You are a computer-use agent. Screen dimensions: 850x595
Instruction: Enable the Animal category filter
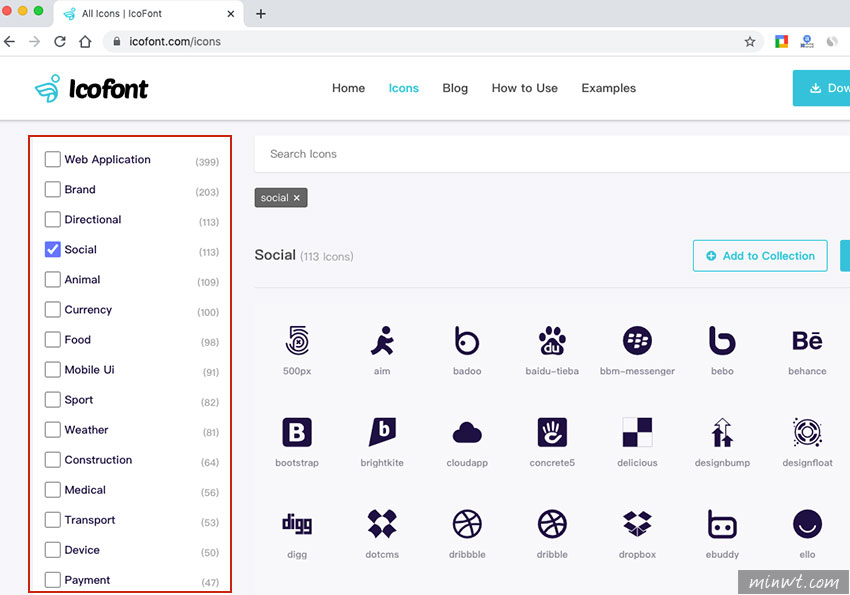[x=53, y=280]
